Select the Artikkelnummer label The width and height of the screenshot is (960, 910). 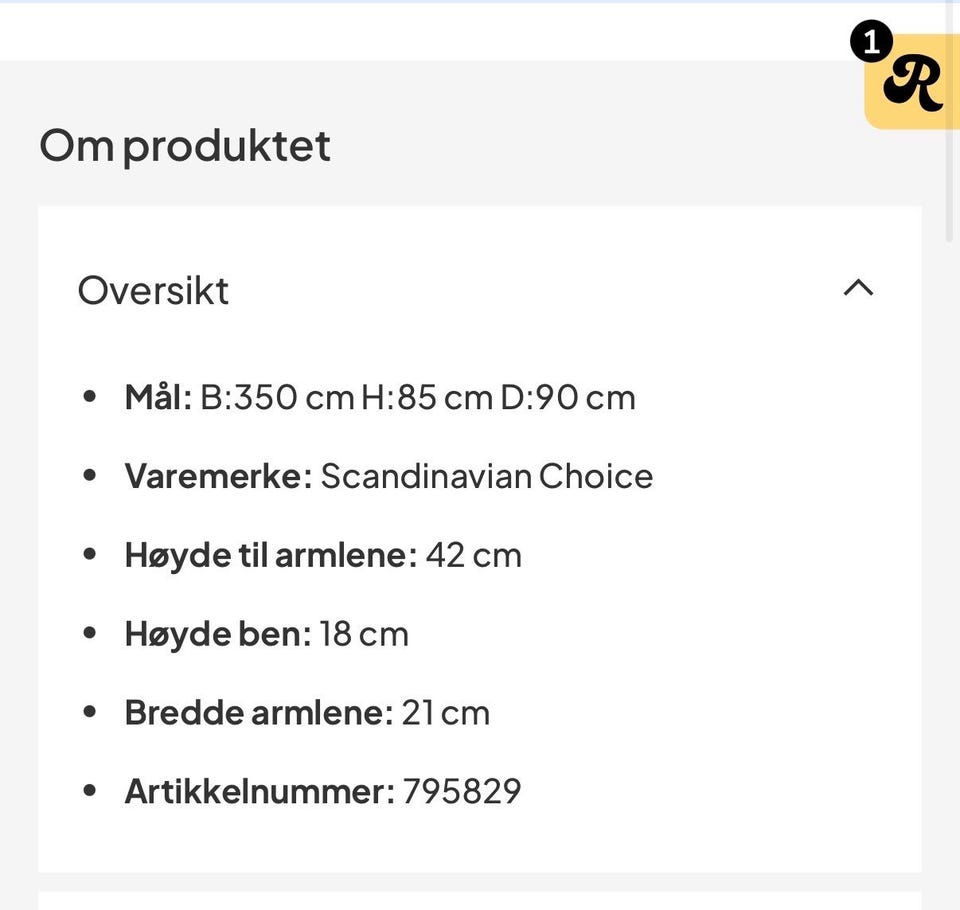[259, 792]
